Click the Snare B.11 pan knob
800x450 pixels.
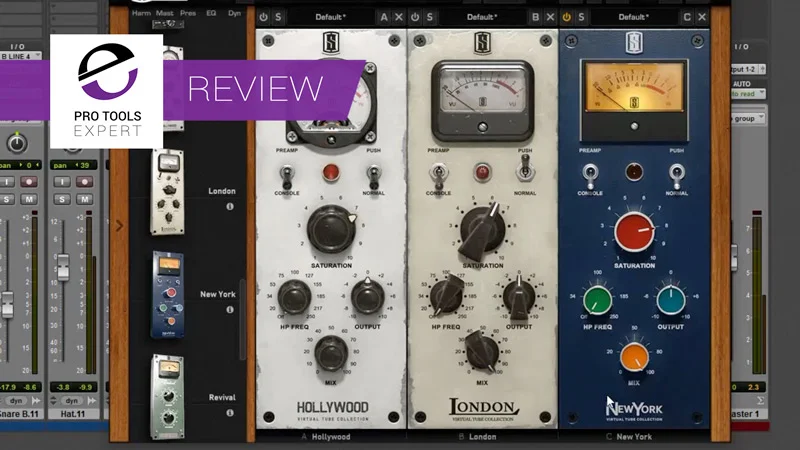(17, 143)
